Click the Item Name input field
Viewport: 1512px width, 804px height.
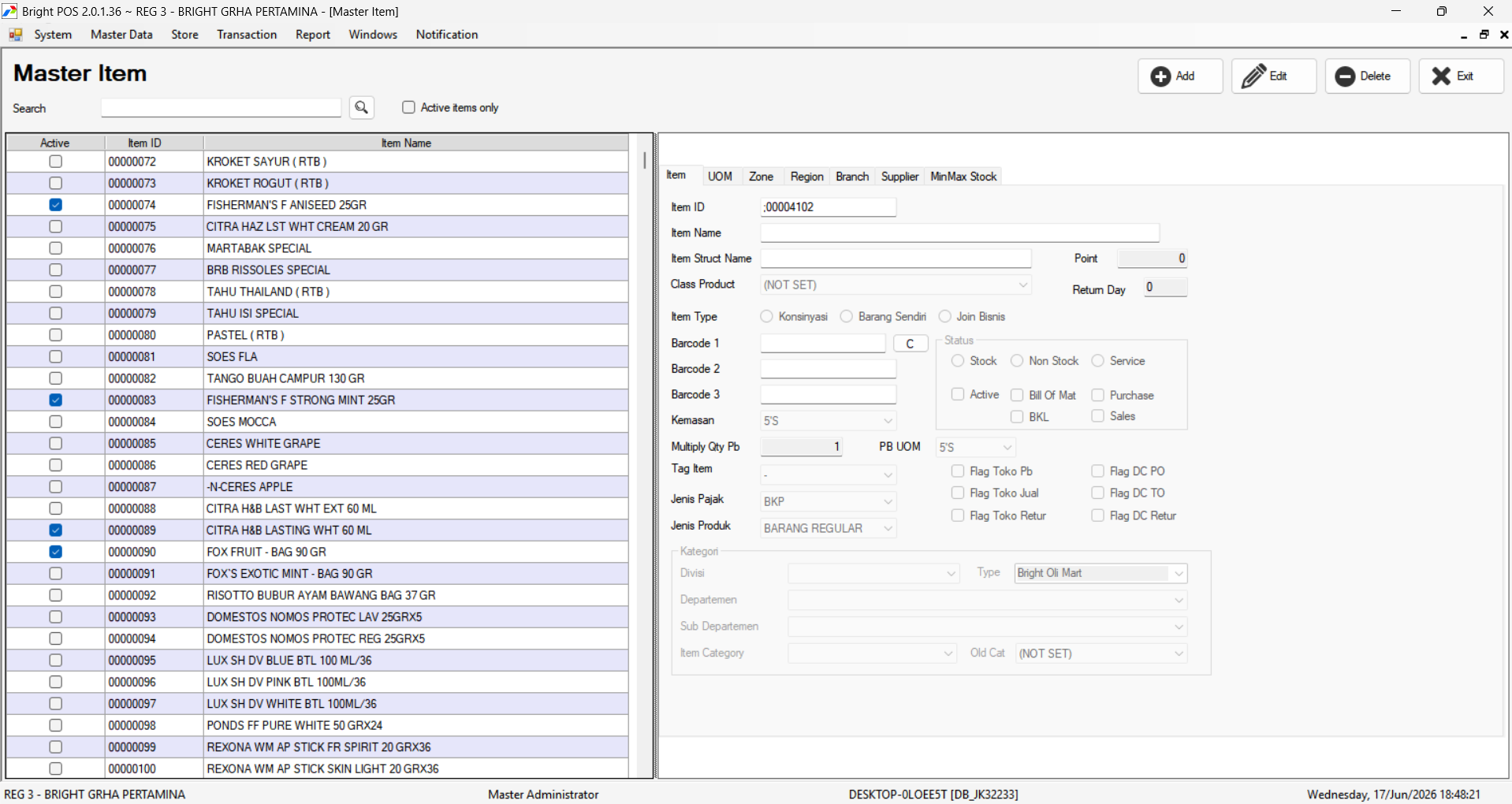point(959,233)
